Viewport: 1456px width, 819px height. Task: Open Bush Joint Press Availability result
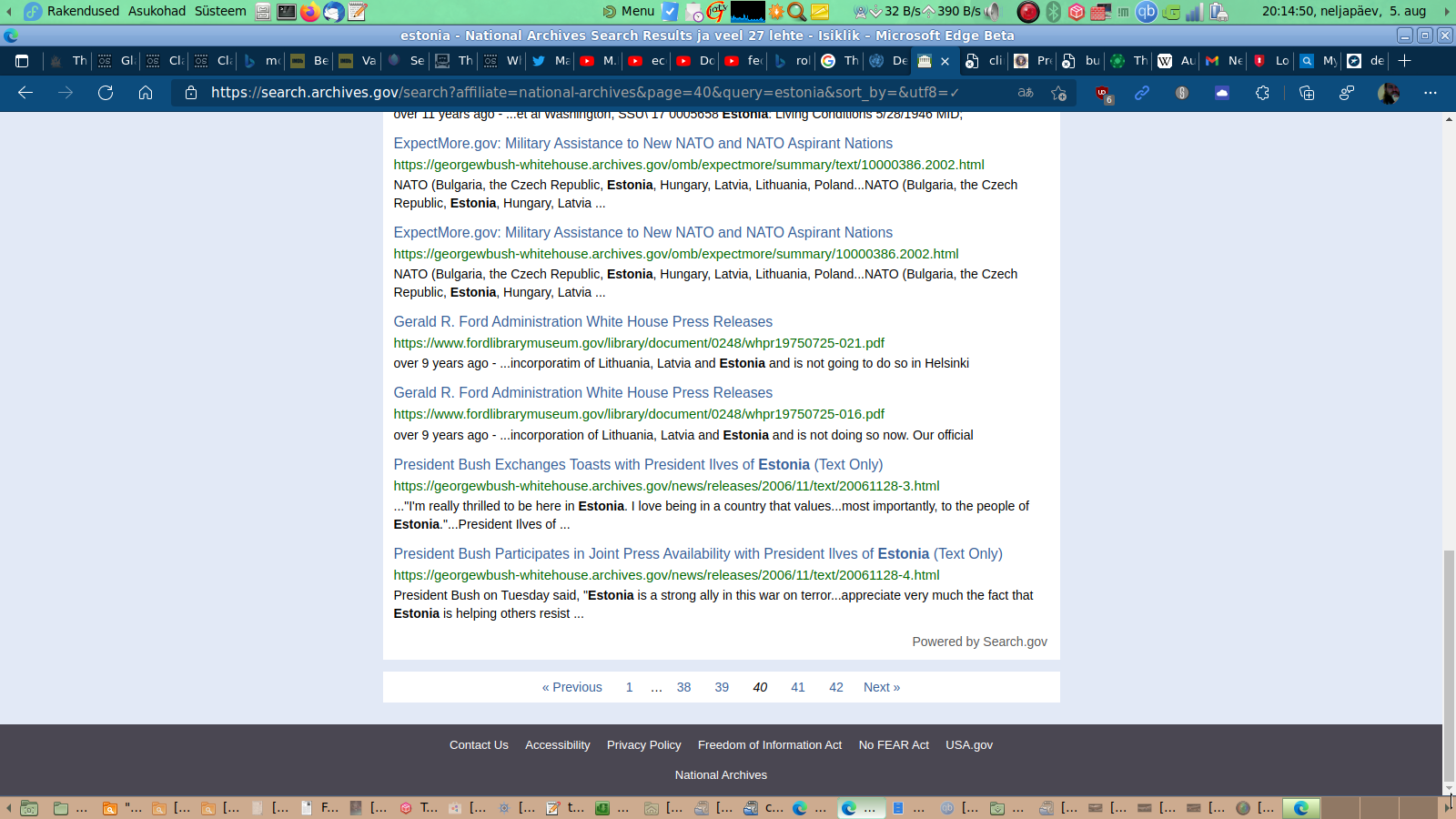tap(698, 553)
